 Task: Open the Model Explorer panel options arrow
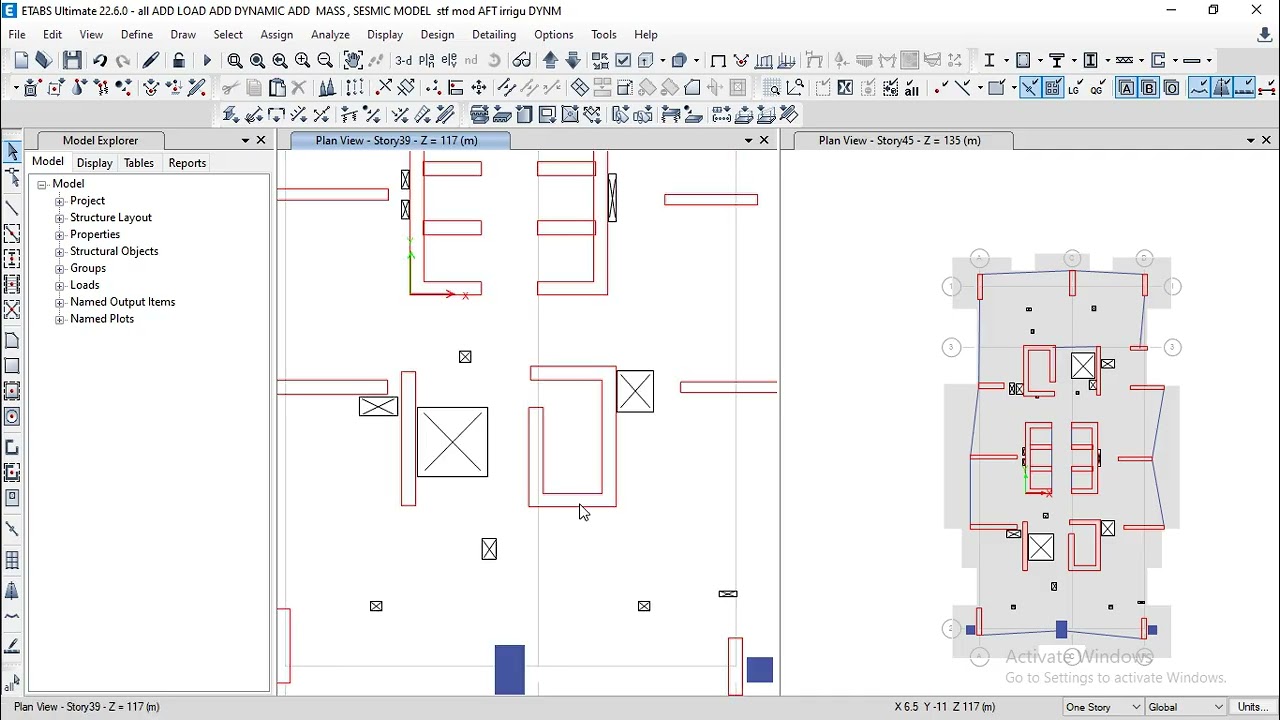coord(245,141)
